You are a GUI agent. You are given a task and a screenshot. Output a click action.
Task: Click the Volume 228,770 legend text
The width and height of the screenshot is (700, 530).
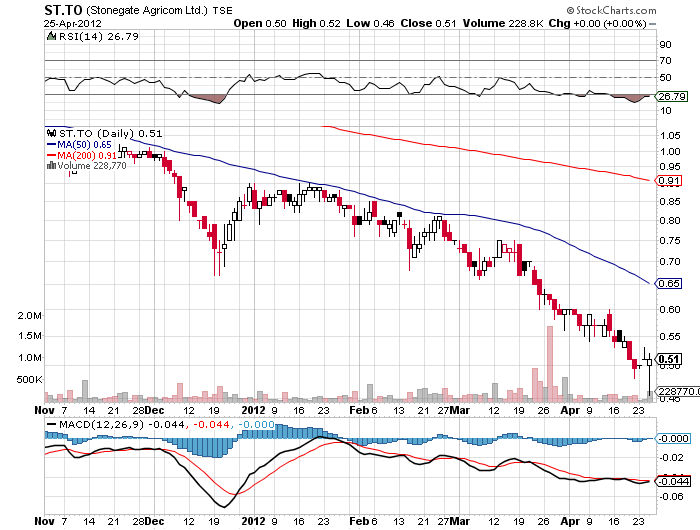click(x=92, y=166)
